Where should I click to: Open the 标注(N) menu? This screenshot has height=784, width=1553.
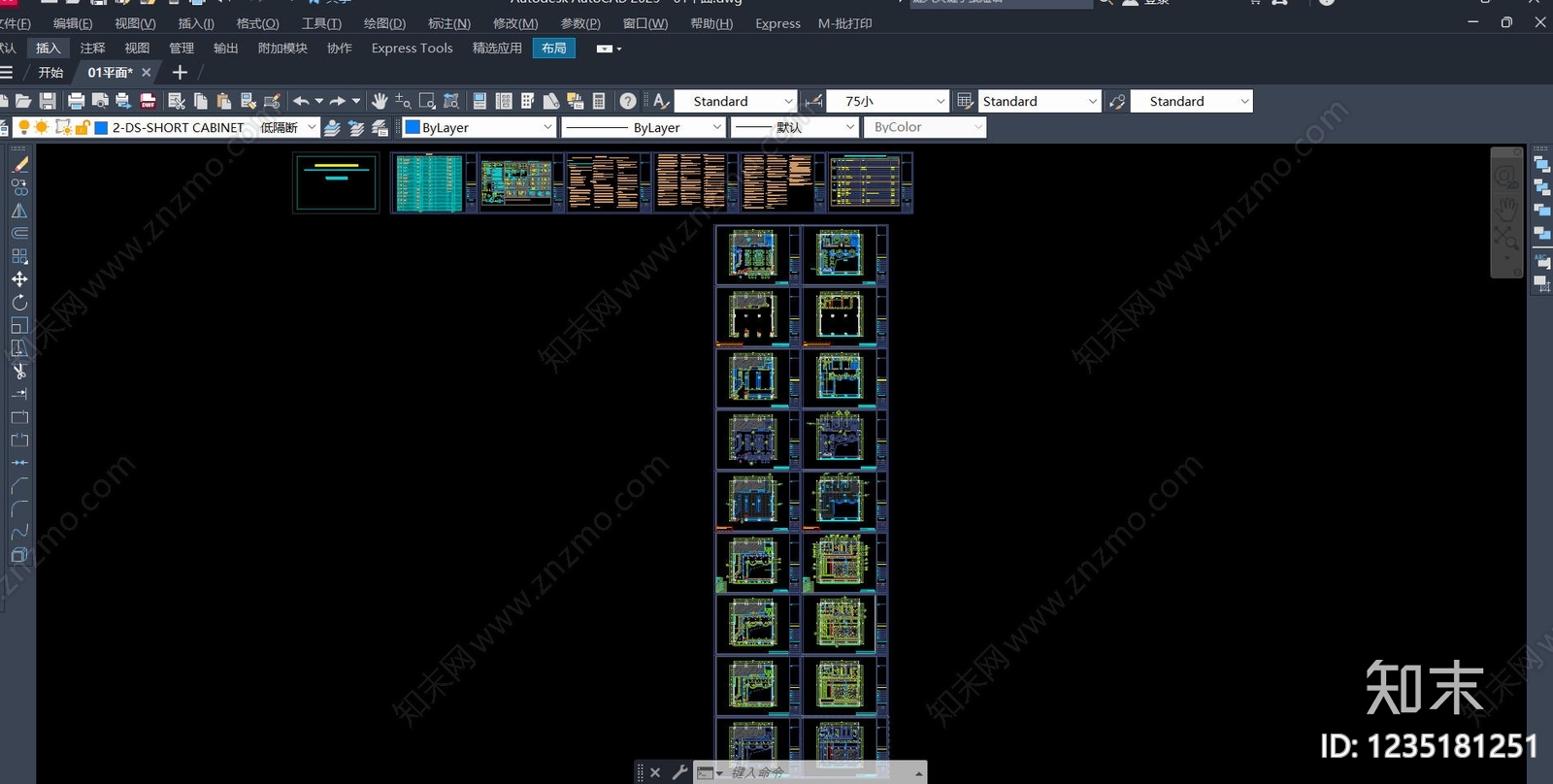[x=448, y=23]
